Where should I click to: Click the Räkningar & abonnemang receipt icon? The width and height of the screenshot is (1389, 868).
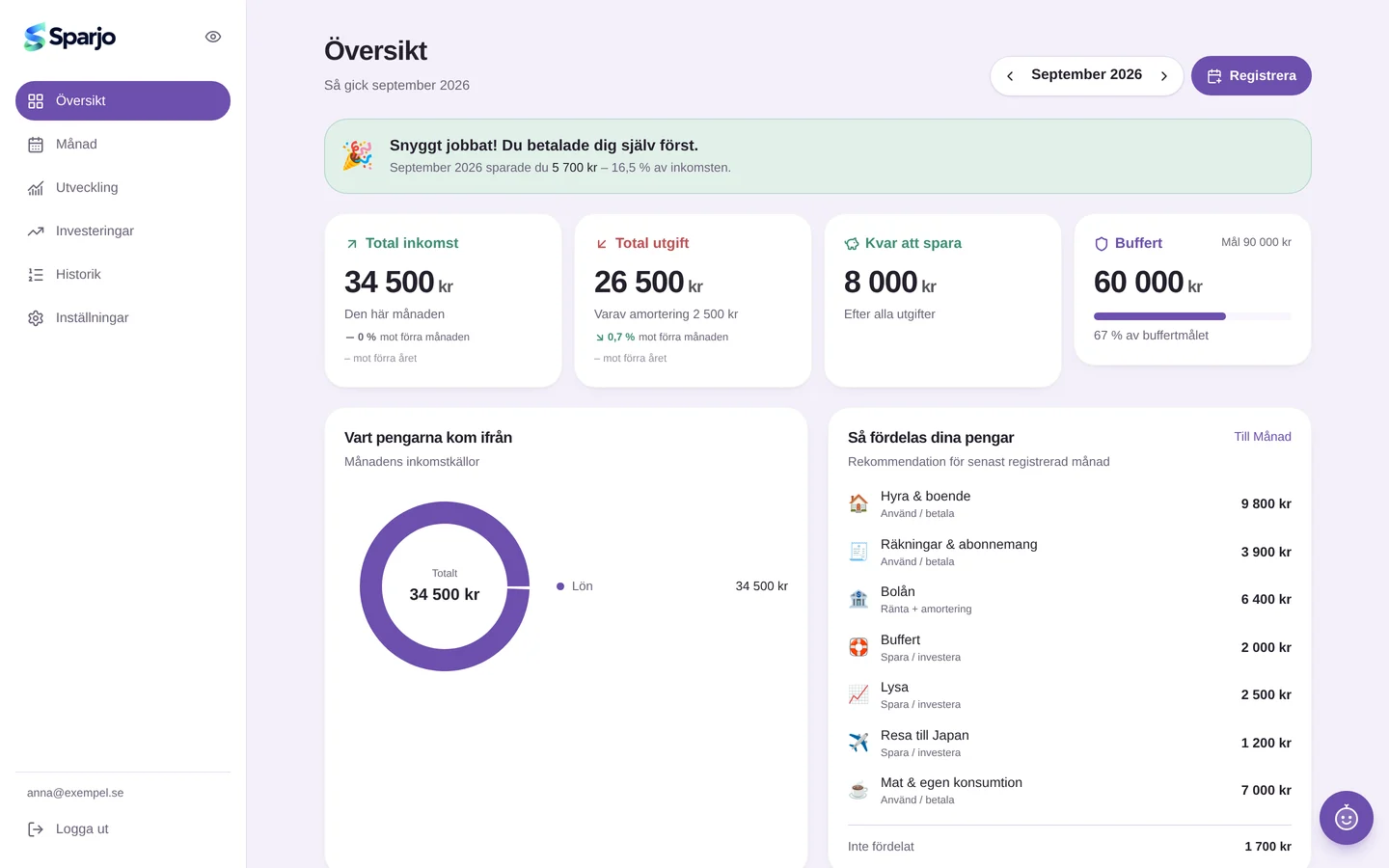pos(858,552)
